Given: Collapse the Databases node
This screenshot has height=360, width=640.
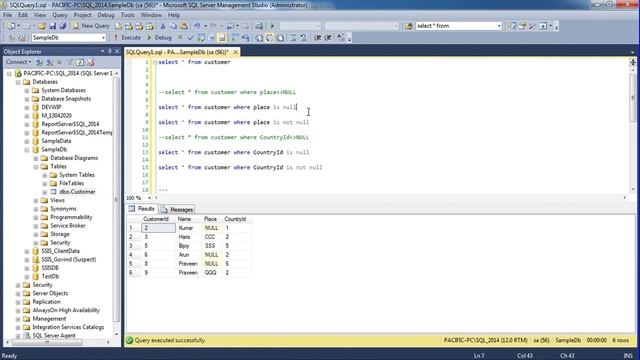Looking at the screenshot, I should click(18, 82).
